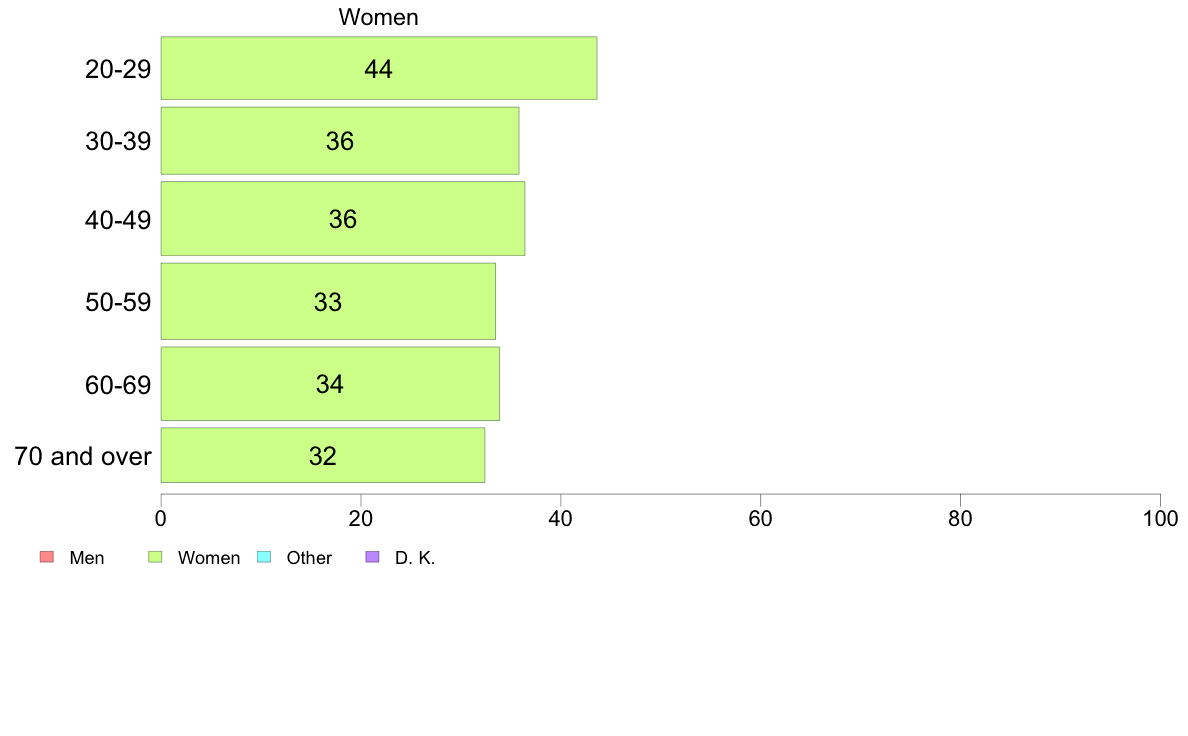Viewport: 1188px width, 736px height.
Task: Click the 50-59 bar showing 33
Action: [328, 302]
